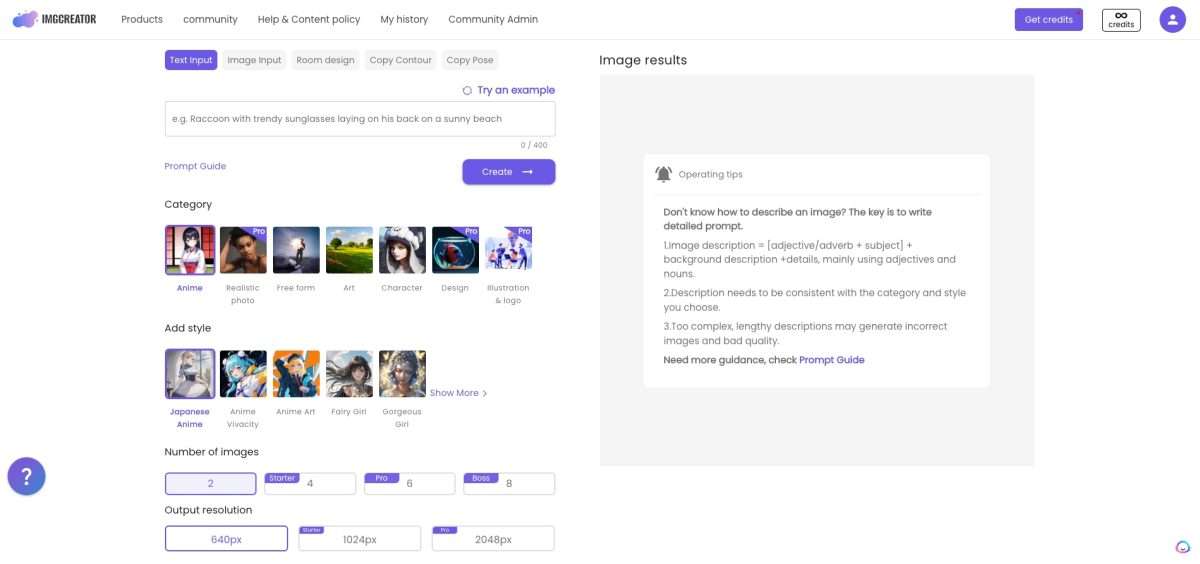Click the 'Number of images' label
The width and height of the screenshot is (1200, 564).
[x=211, y=452]
